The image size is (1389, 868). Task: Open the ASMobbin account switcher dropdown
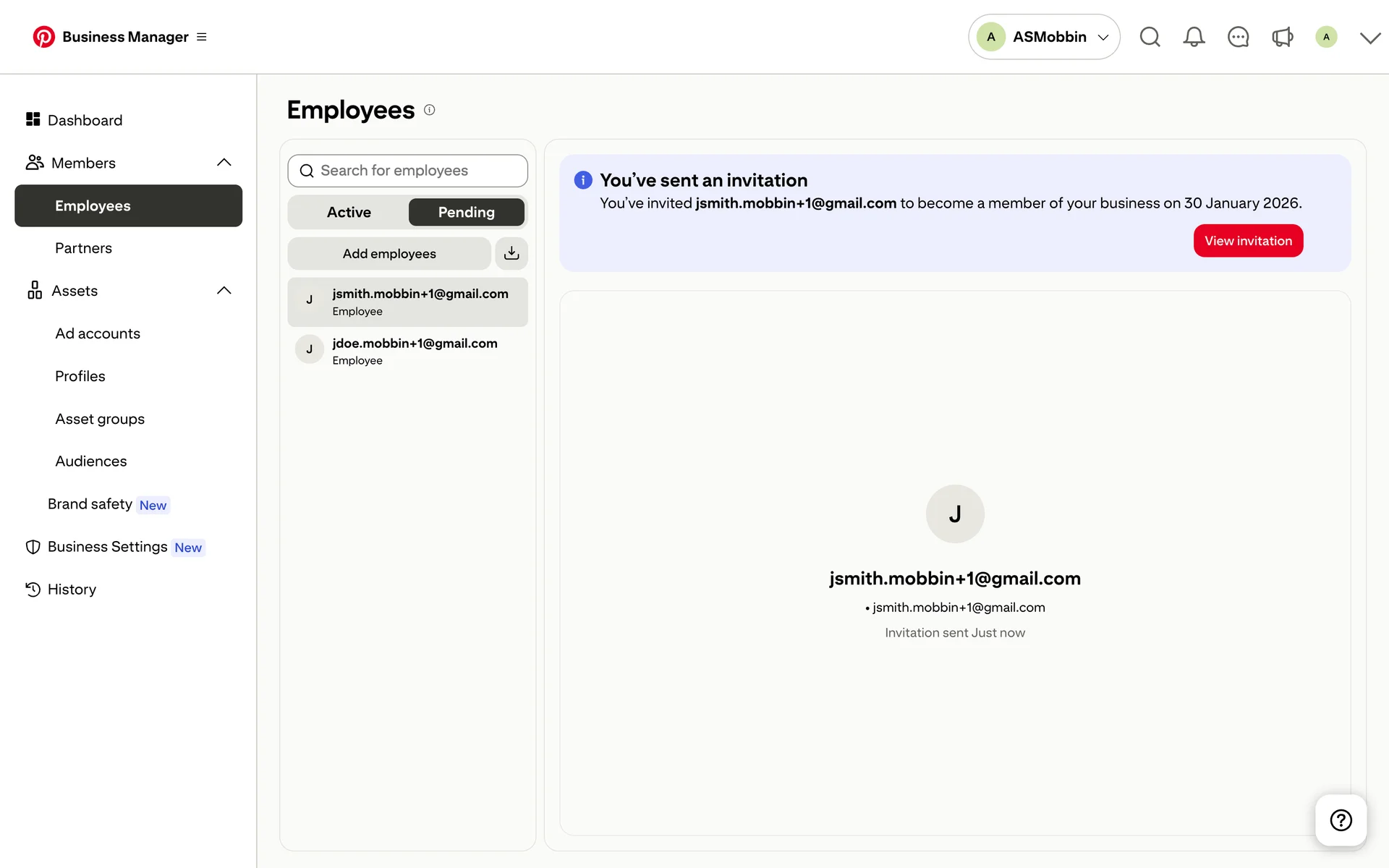[1044, 37]
